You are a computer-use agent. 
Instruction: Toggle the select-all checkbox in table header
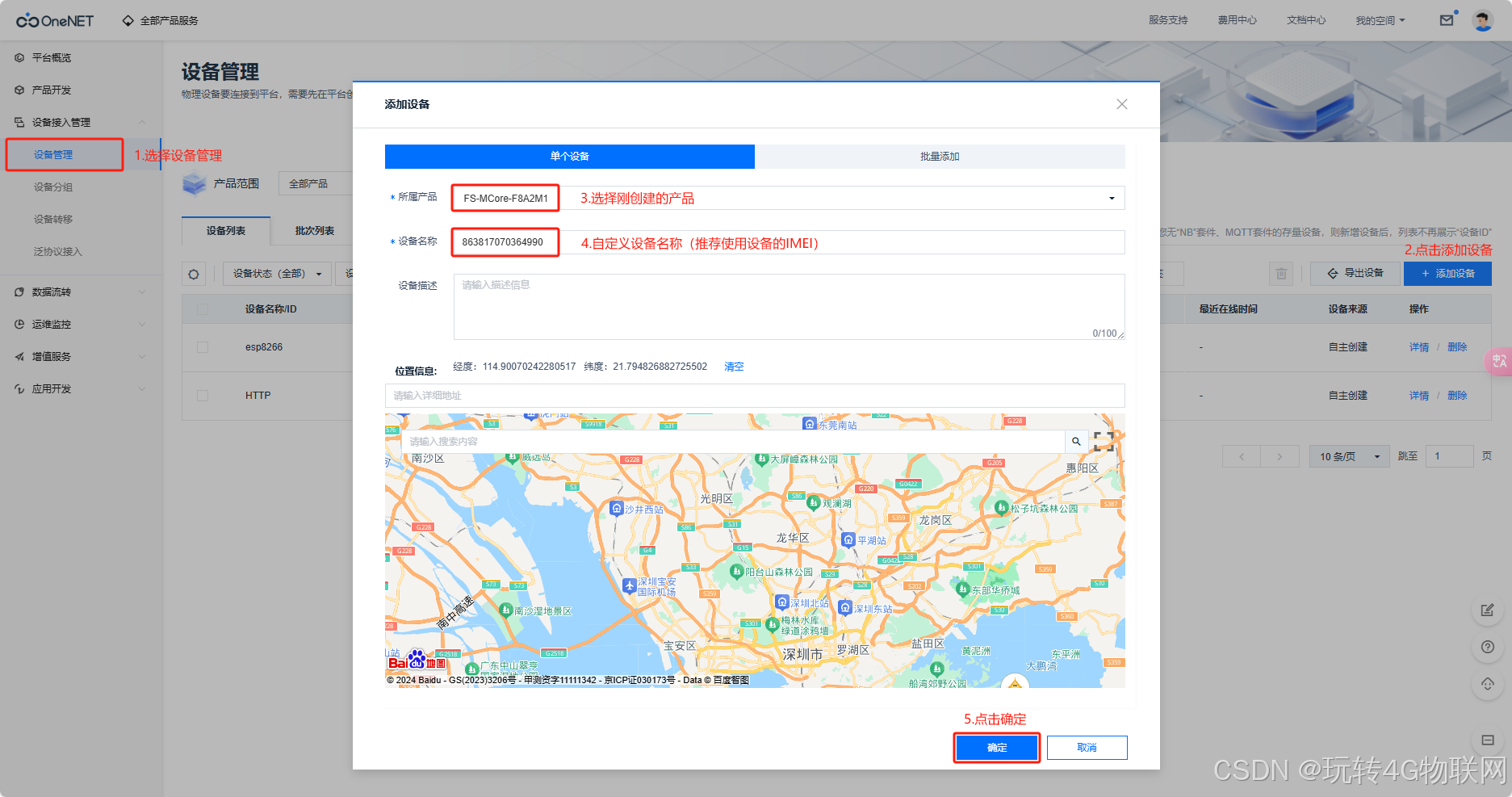[x=203, y=309]
